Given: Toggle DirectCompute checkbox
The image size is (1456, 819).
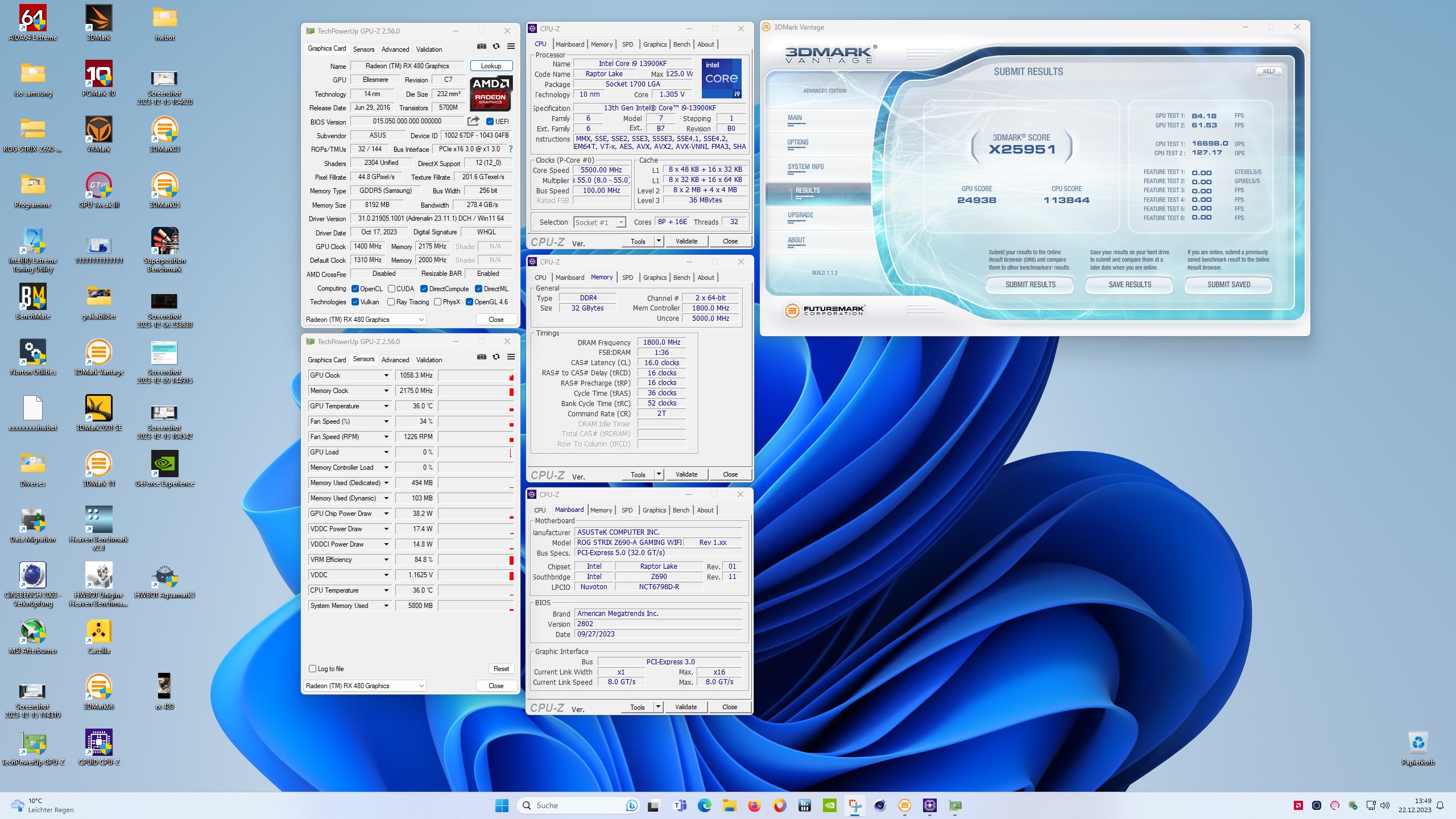Looking at the screenshot, I should 424,289.
